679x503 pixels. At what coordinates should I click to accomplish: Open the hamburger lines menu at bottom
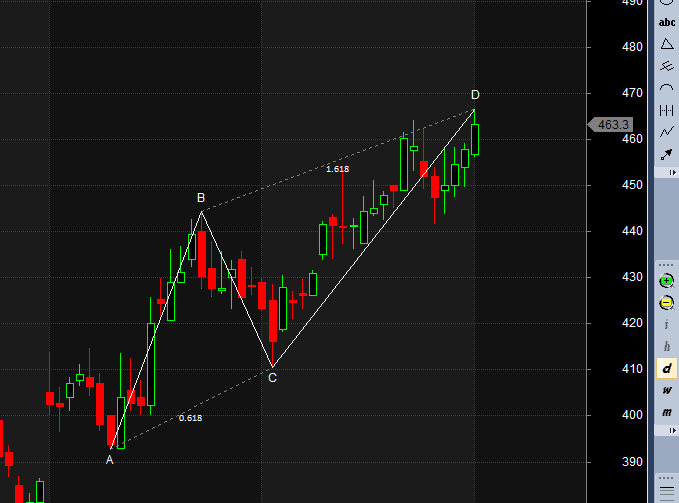pyautogui.click(x=666, y=483)
